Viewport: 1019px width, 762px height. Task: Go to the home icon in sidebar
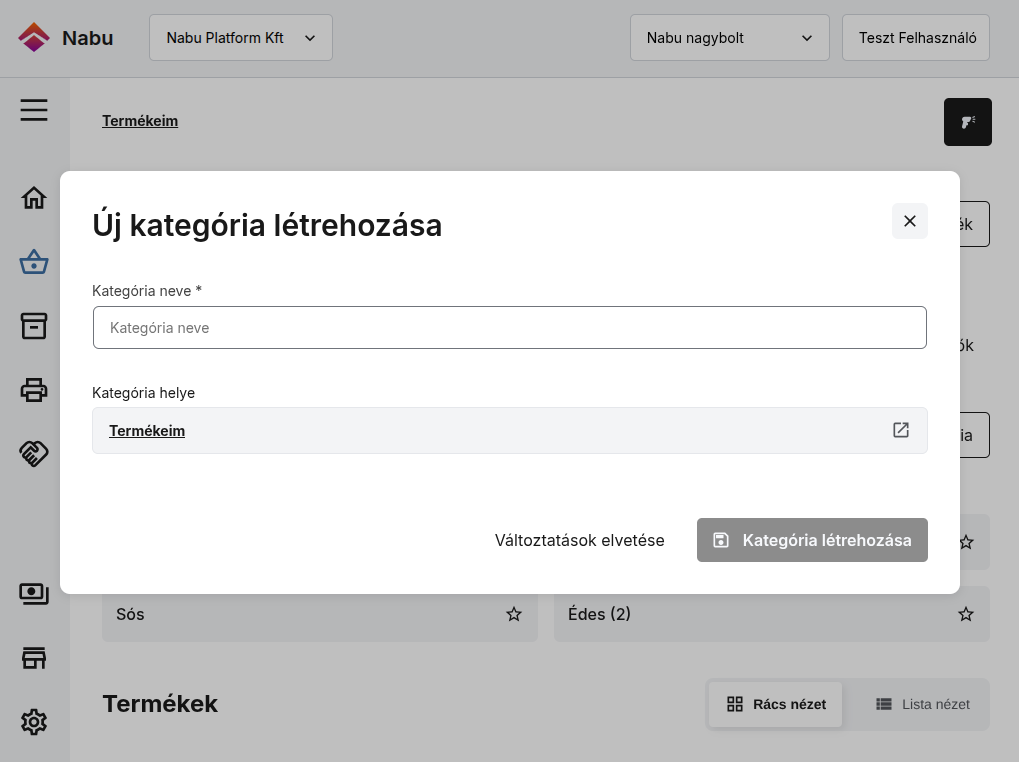34,198
